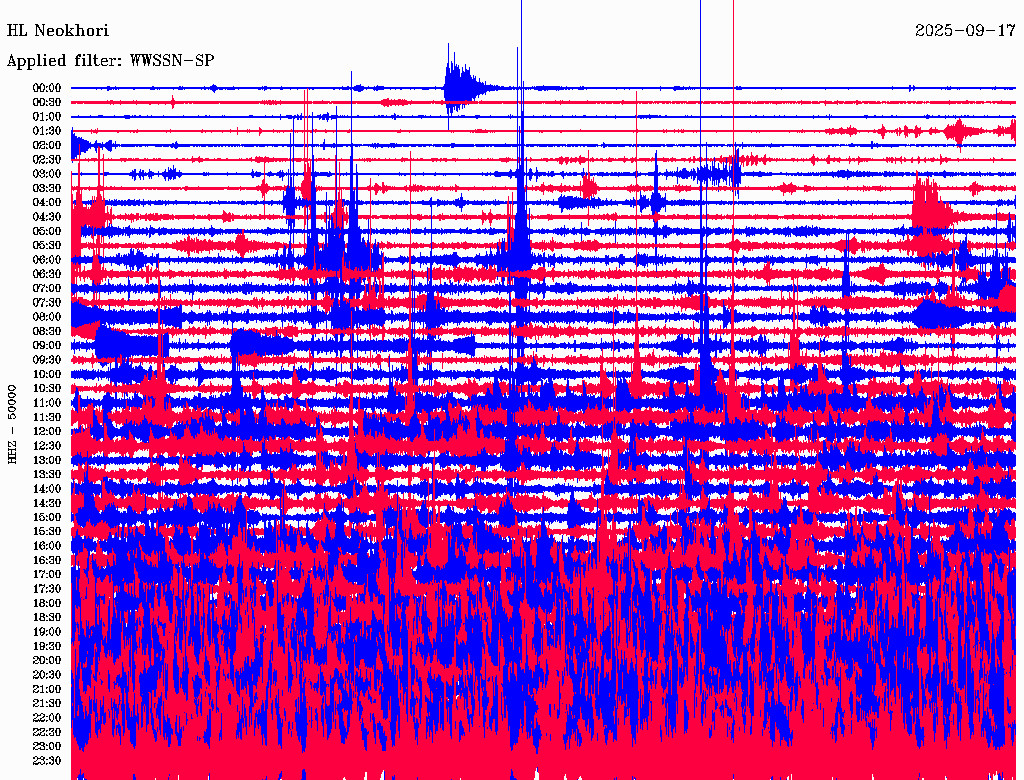Select the 08:30 time label
The height and width of the screenshot is (780, 1024).
click(x=47, y=331)
